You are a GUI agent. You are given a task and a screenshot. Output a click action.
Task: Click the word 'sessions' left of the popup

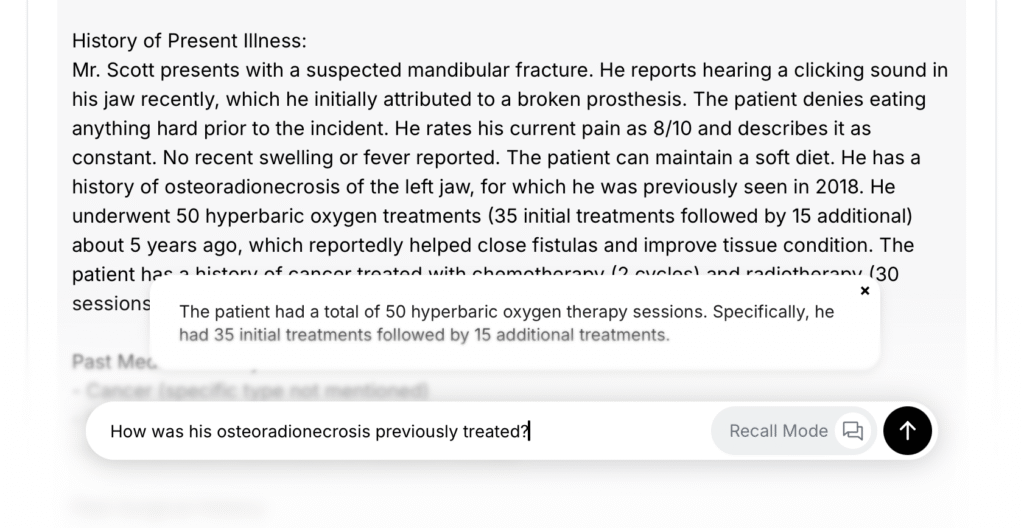pyautogui.click(x=111, y=303)
